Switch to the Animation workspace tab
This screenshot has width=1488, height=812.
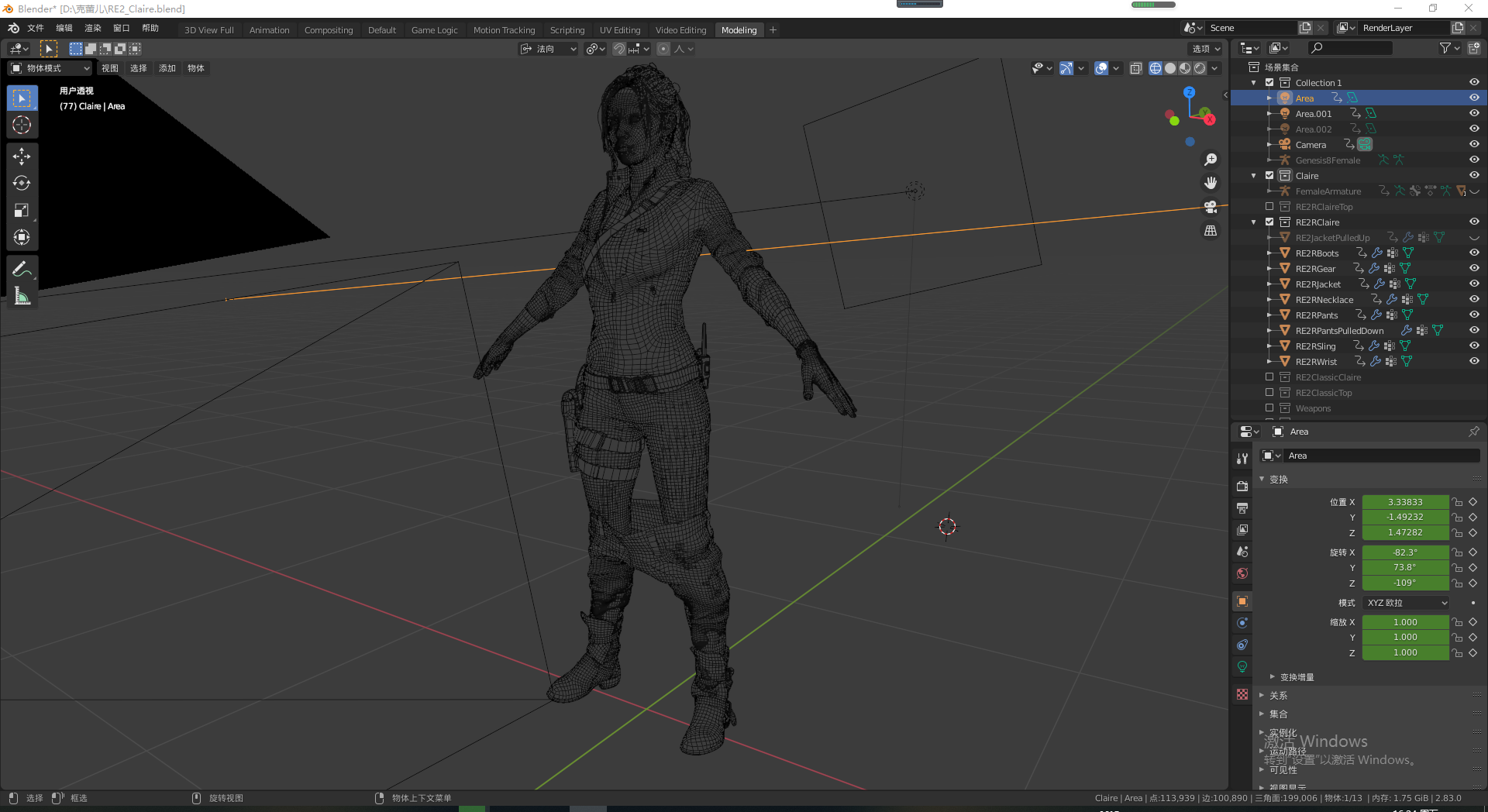(x=269, y=30)
